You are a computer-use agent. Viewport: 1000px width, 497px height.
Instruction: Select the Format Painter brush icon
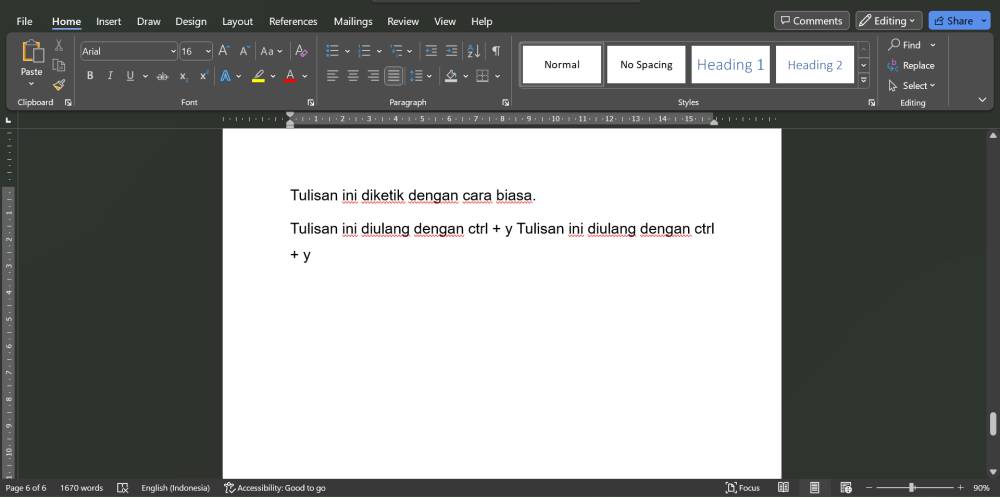pyautogui.click(x=59, y=84)
